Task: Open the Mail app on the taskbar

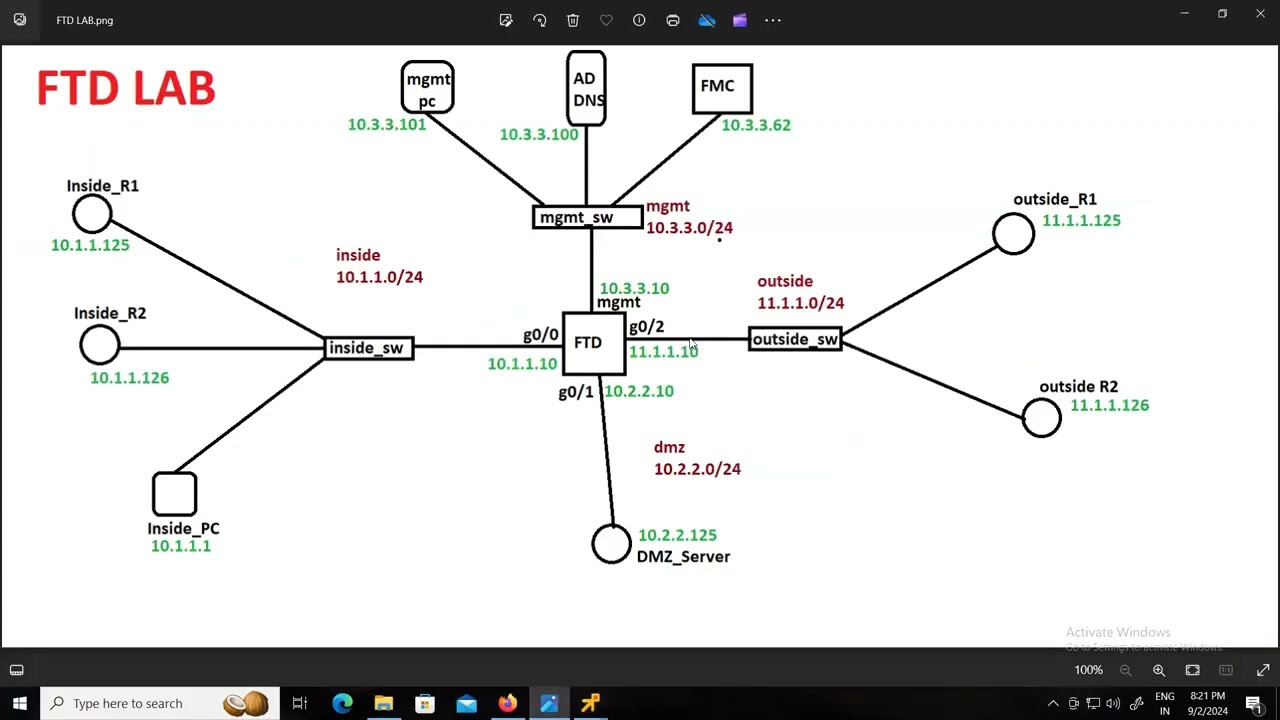Action: pyautogui.click(x=466, y=703)
